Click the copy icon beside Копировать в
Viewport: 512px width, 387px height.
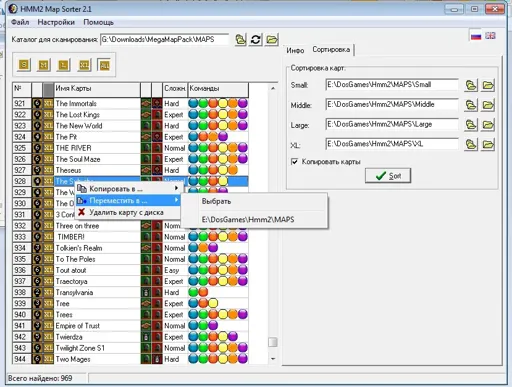coord(82,189)
